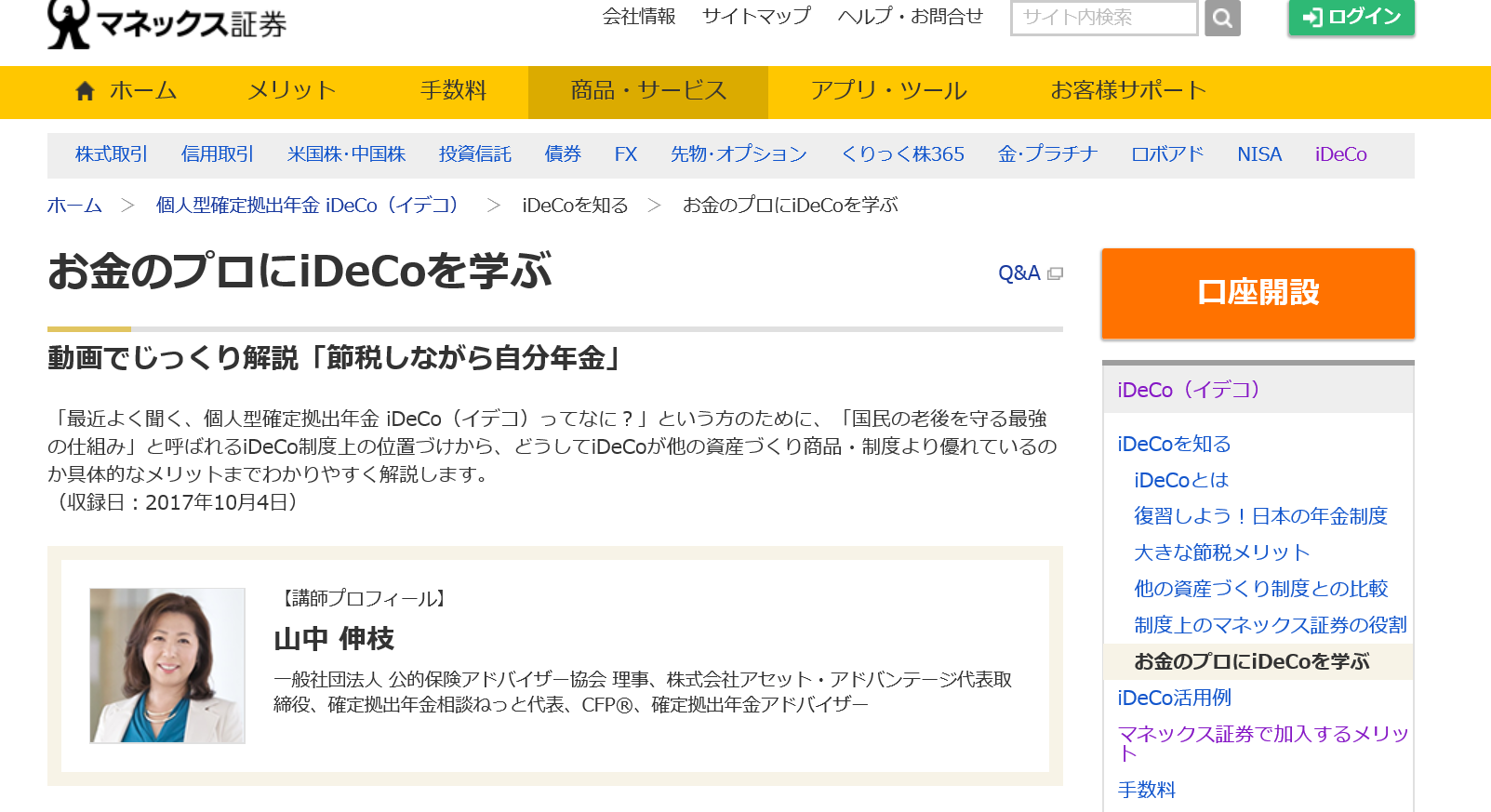The height and width of the screenshot is (812, 1491).
Task: Open iDeCo sub-navigation link
Action: click(1341, 154)
